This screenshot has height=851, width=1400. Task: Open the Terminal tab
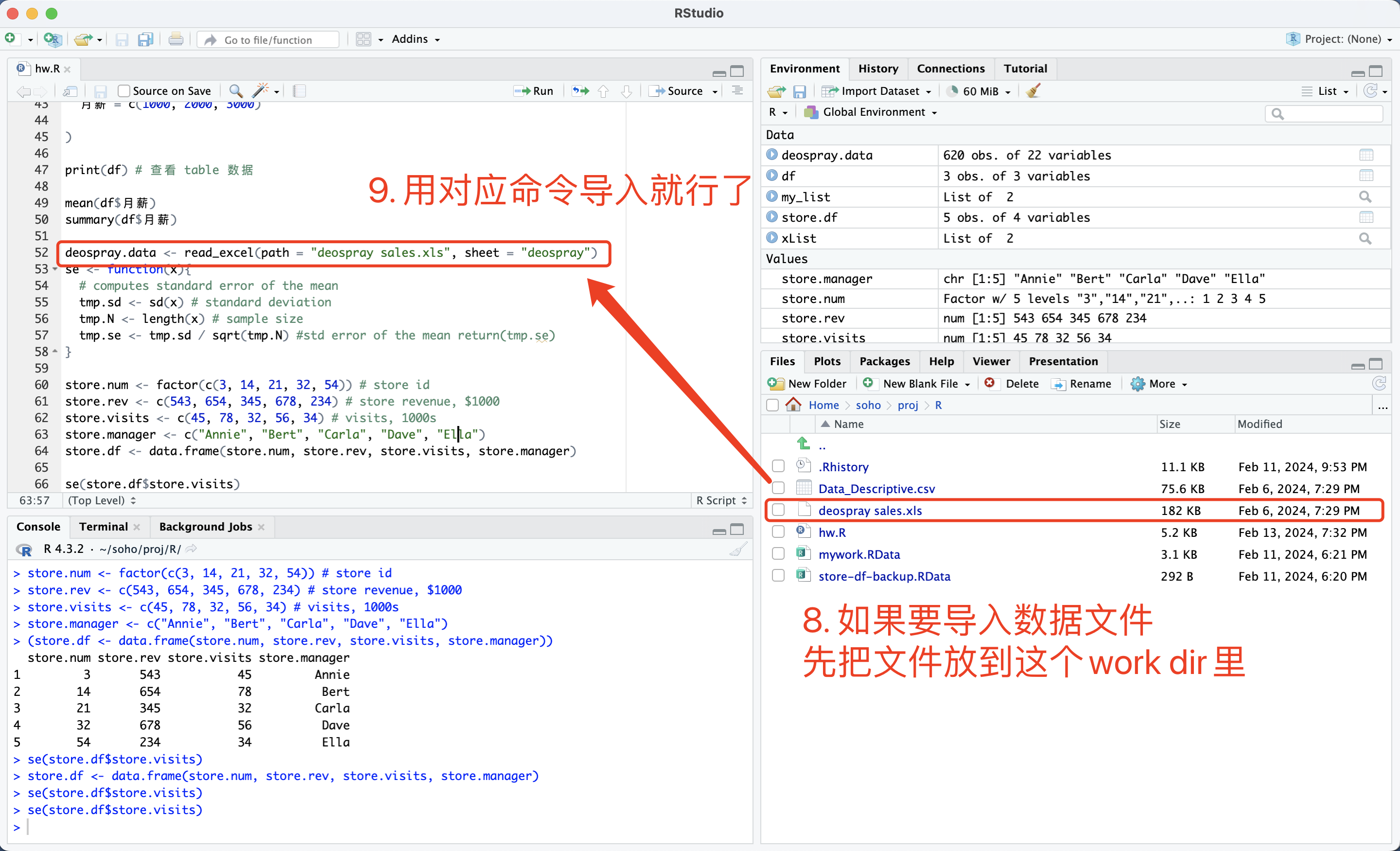click(104, 527)
